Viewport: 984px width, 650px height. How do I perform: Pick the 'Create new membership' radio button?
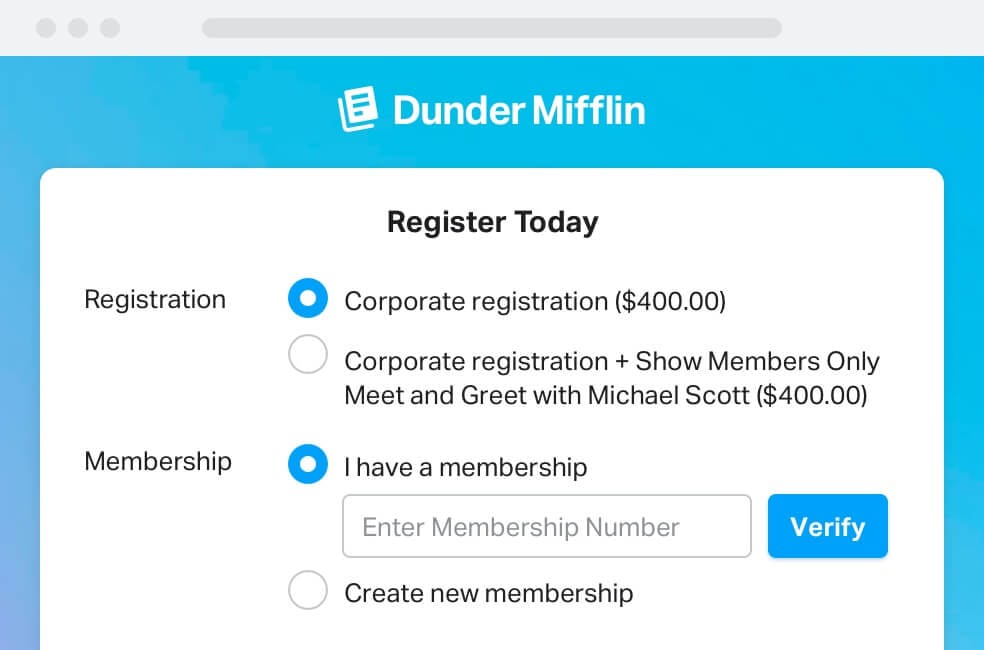coord(308,591)
